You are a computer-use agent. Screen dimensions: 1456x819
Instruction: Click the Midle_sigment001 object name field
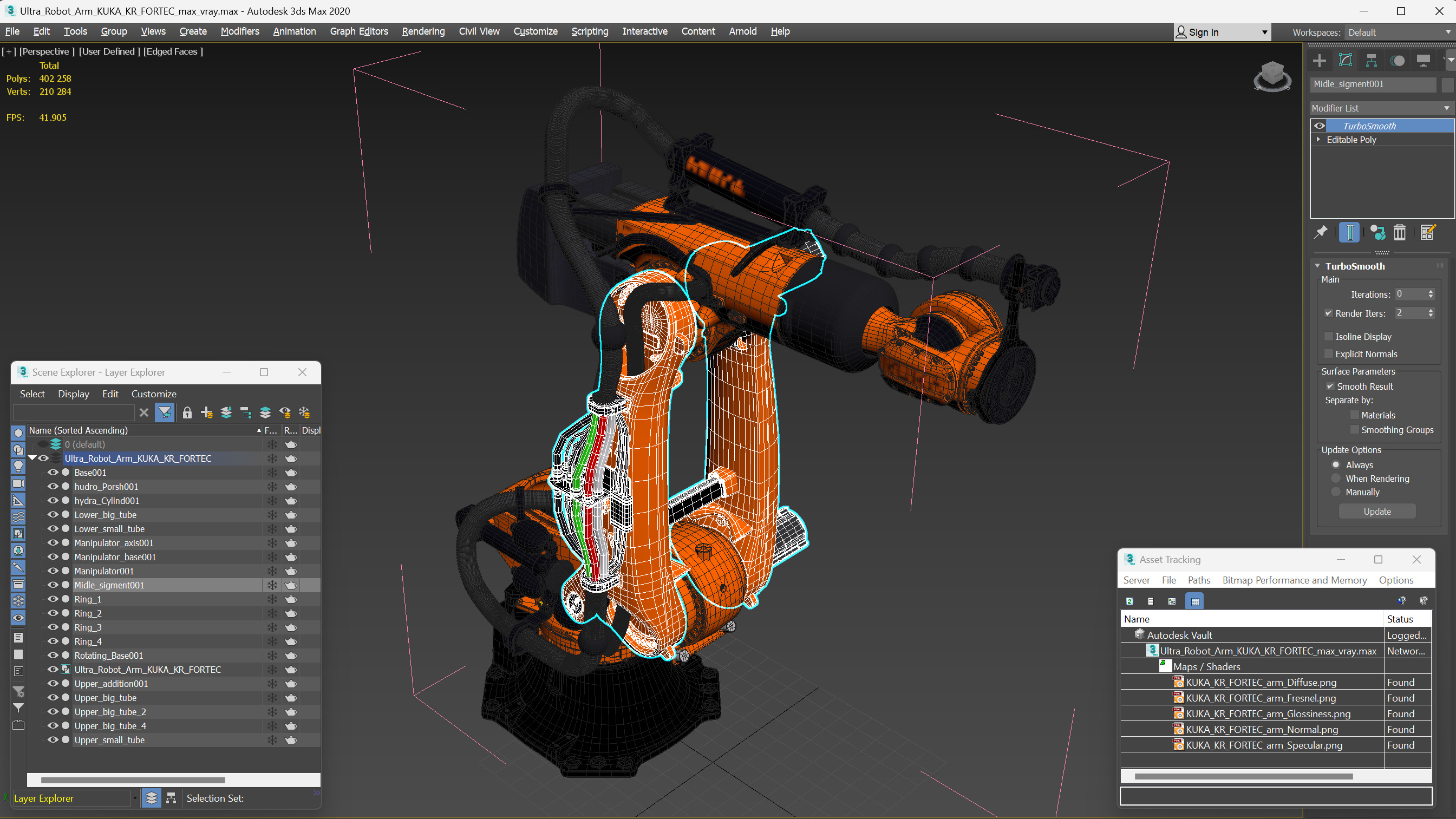coord(1373,84)
